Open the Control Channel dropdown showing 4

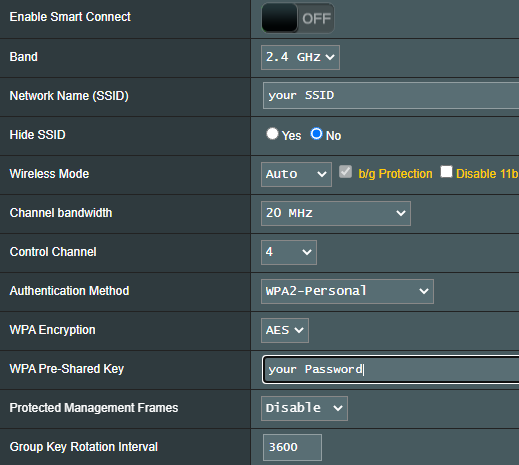pos(289,252)
